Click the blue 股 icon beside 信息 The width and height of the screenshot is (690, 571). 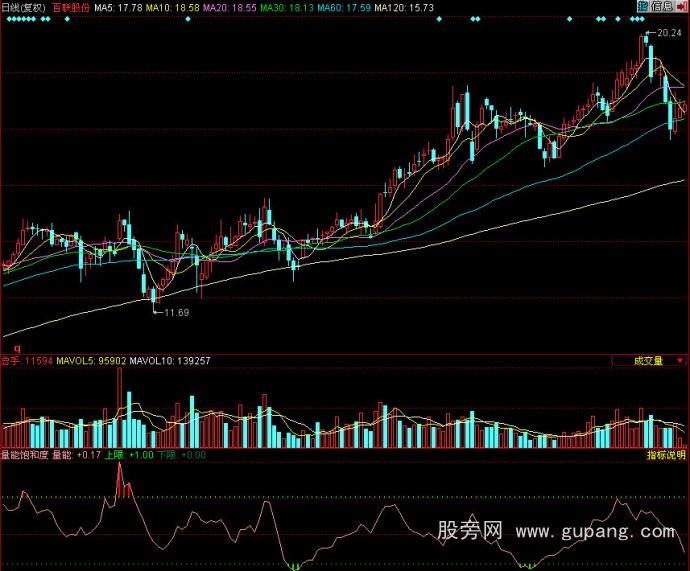point(643,6)
